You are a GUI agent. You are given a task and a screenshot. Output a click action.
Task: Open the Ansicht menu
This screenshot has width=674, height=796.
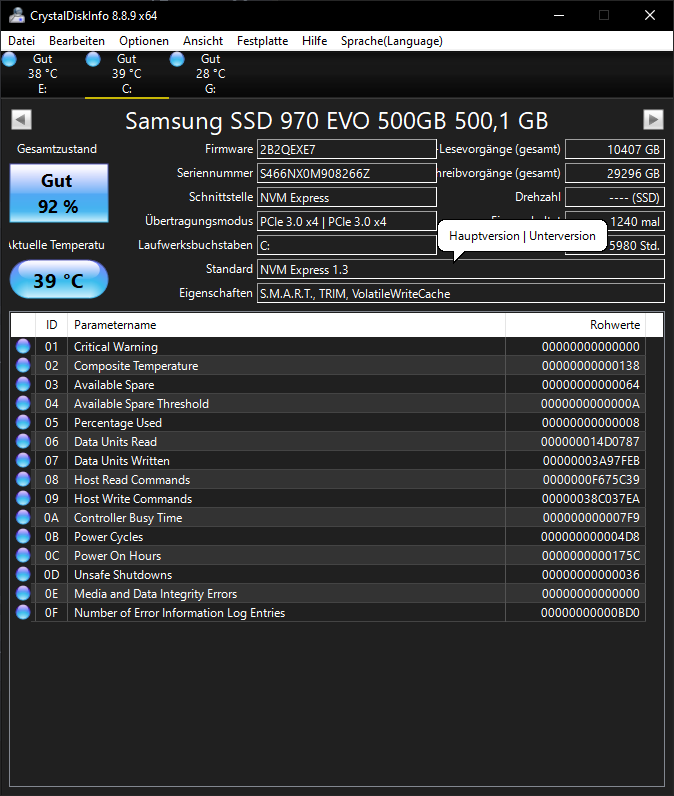(x=203, y=41)
